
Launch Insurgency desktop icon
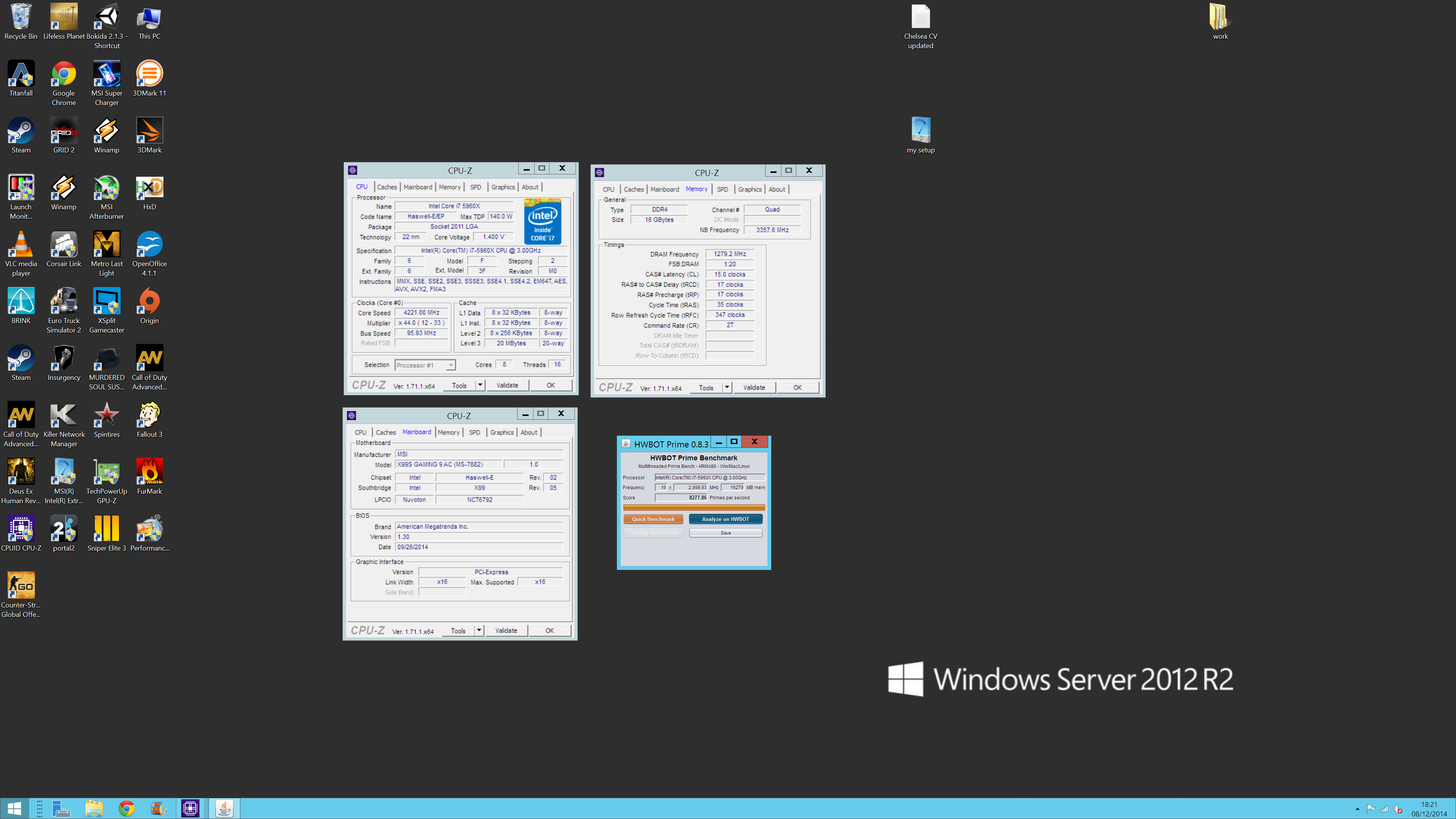click(x=63, y=363)
